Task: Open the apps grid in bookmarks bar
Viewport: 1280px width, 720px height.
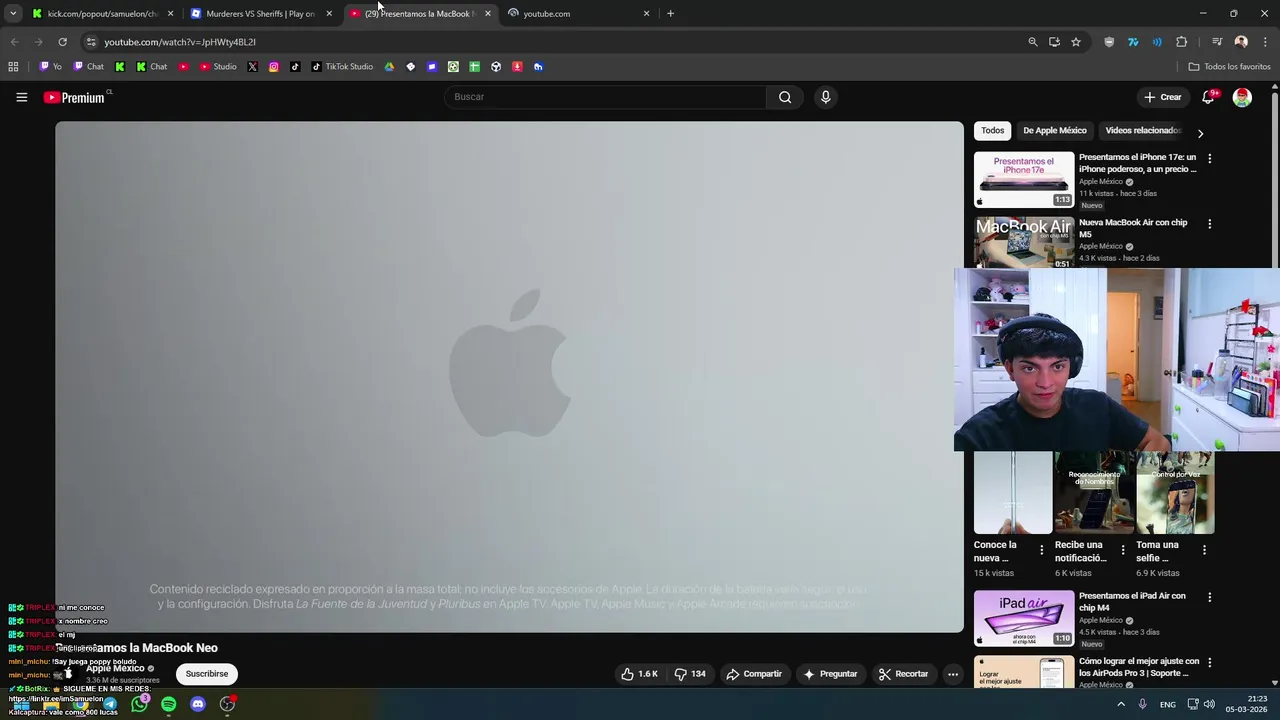Action: coord(13,67)
